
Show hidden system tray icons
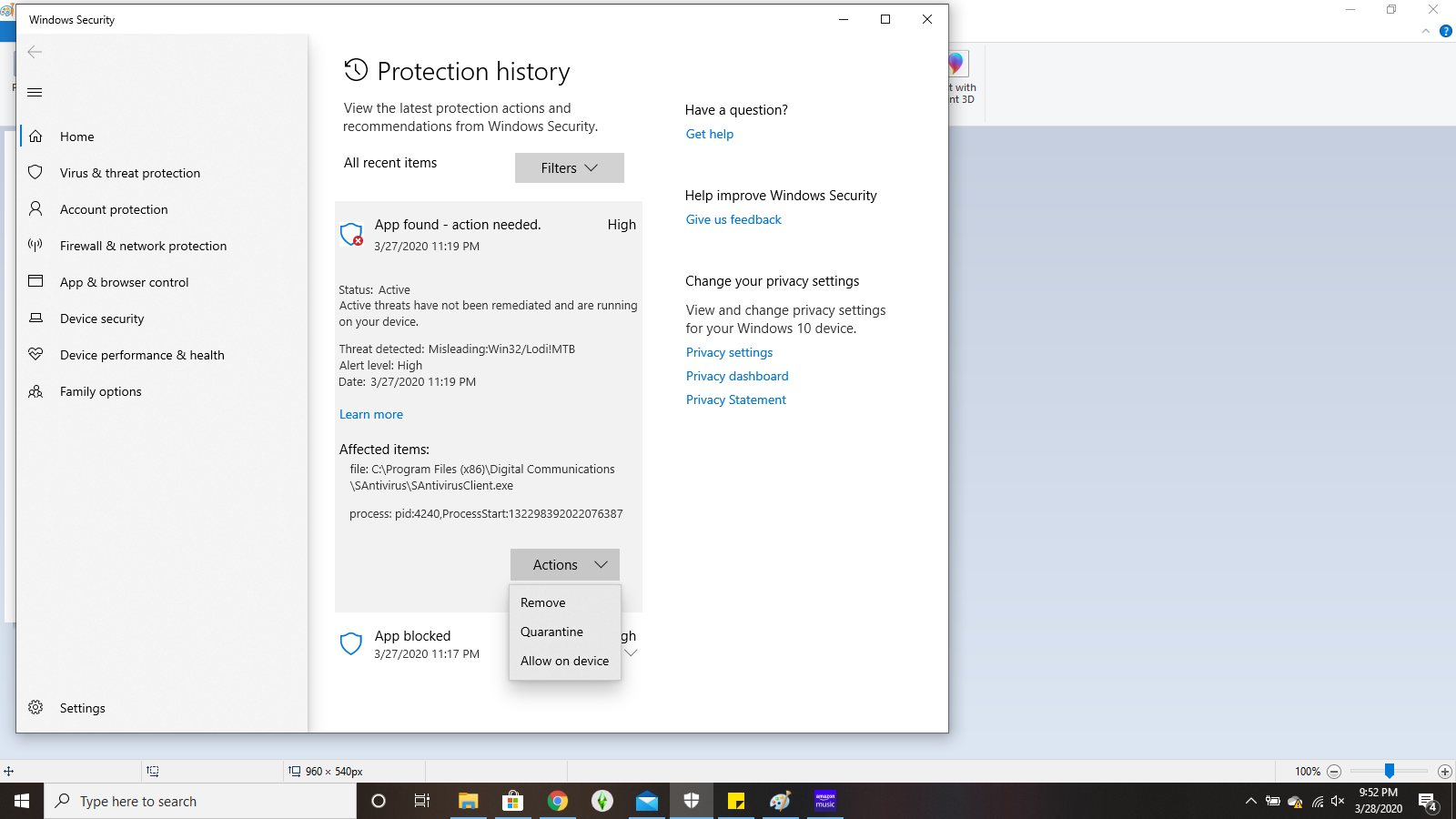coord(1251,801)
